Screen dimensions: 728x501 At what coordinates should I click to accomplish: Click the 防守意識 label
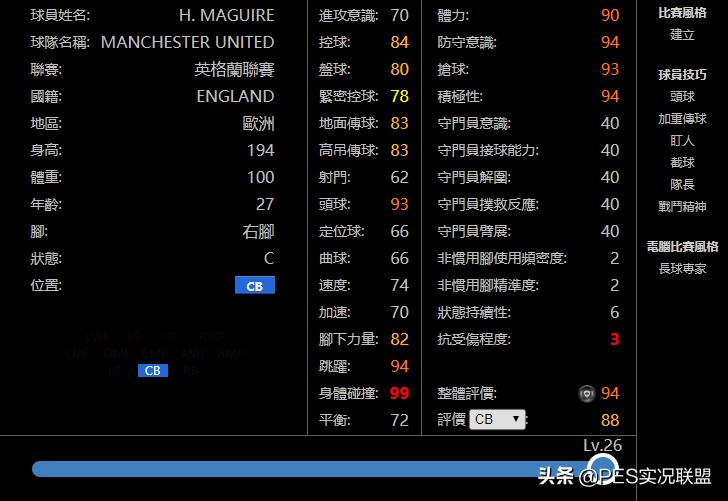coord(467,43)
